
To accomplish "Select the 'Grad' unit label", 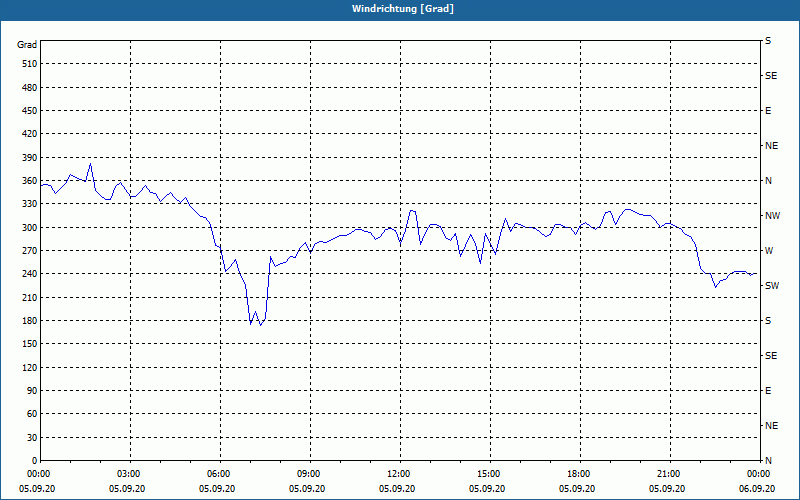I will coord(27,45).
